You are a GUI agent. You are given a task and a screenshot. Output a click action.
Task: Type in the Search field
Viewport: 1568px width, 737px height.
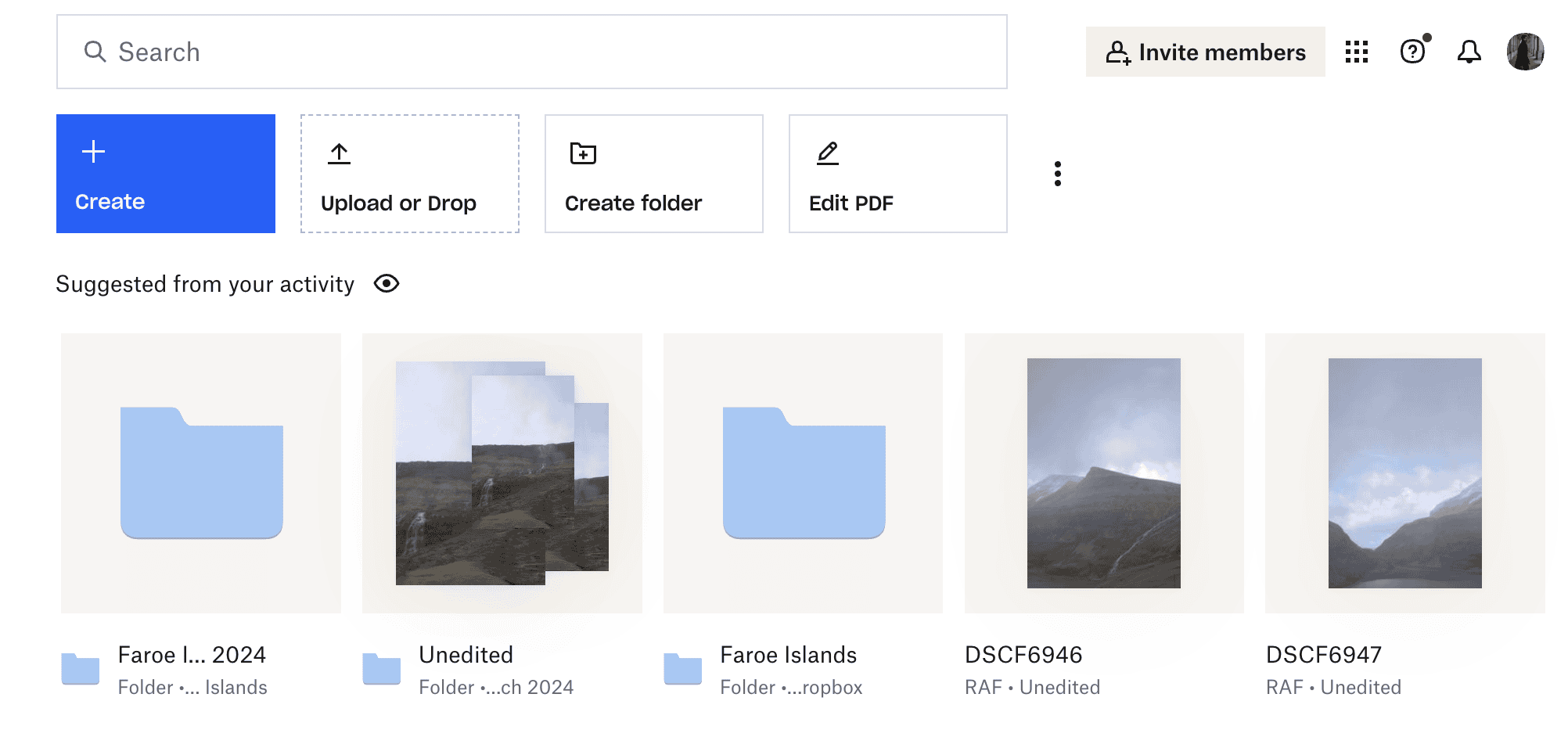click(548, 52)
